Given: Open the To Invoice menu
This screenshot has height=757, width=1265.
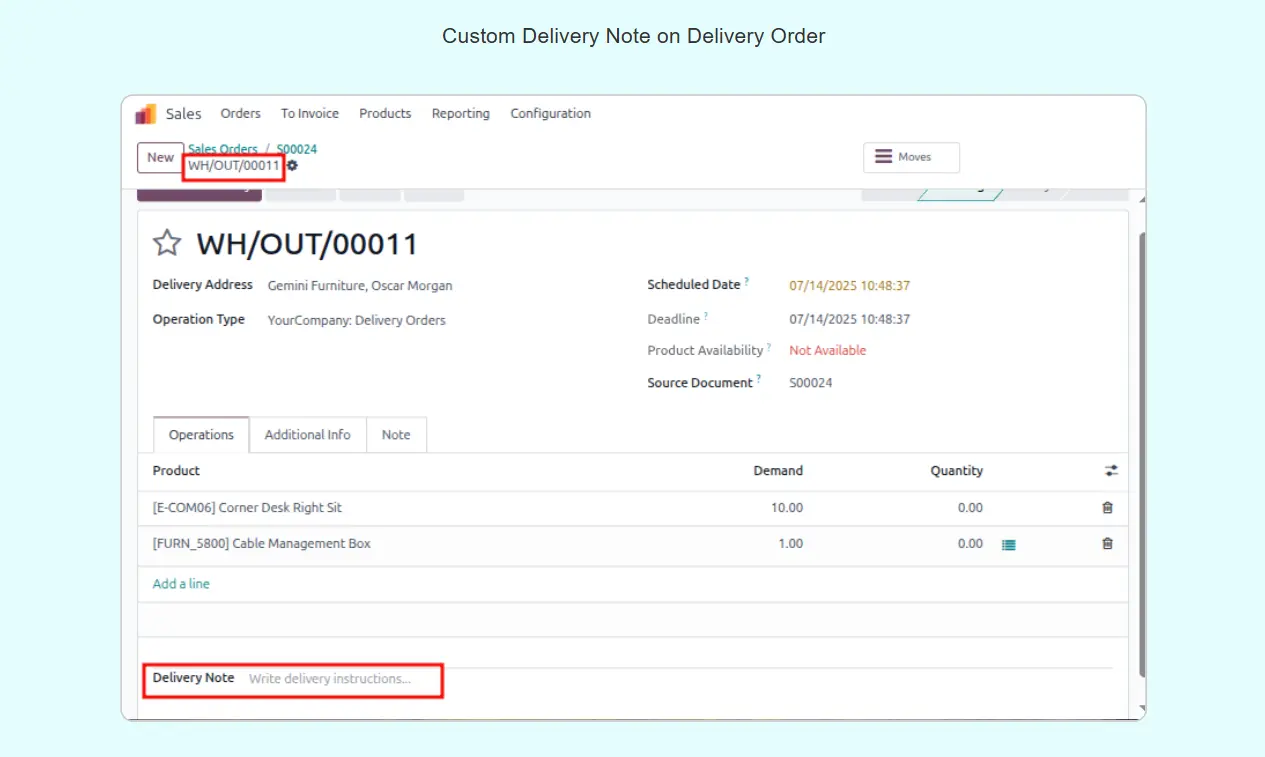Looking at the screenshot, I should [309, 114].
